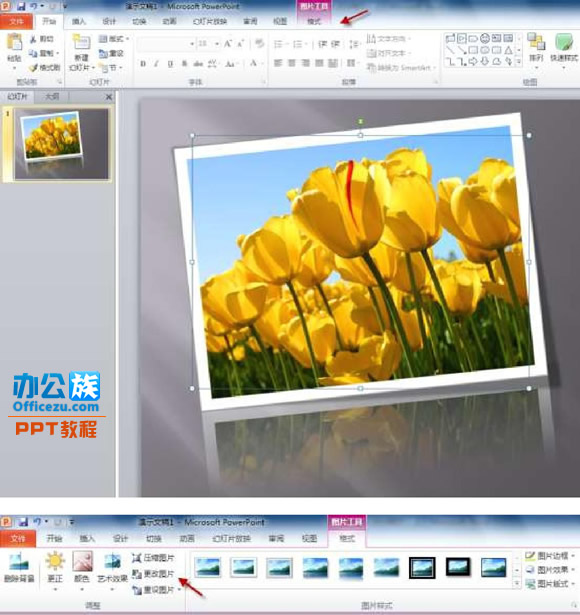The height and width of the screenshot is (615, 580).
Task: Toggle Underline formatting in top ribbon
Action: point(170,64)
